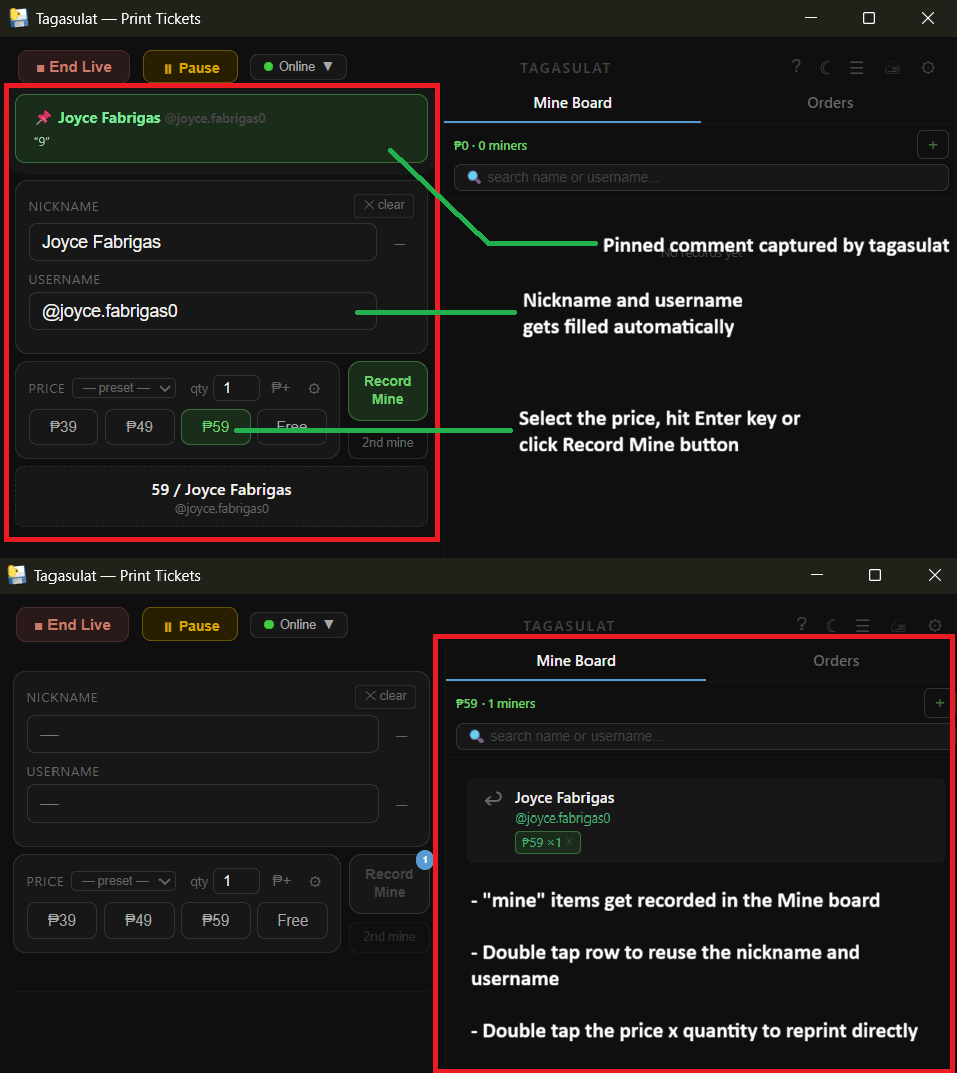This screenshot has height=1073, width=957.
Task: Switch to Mine Board tab, 1-miners window
Action: (x=576, y=660)
